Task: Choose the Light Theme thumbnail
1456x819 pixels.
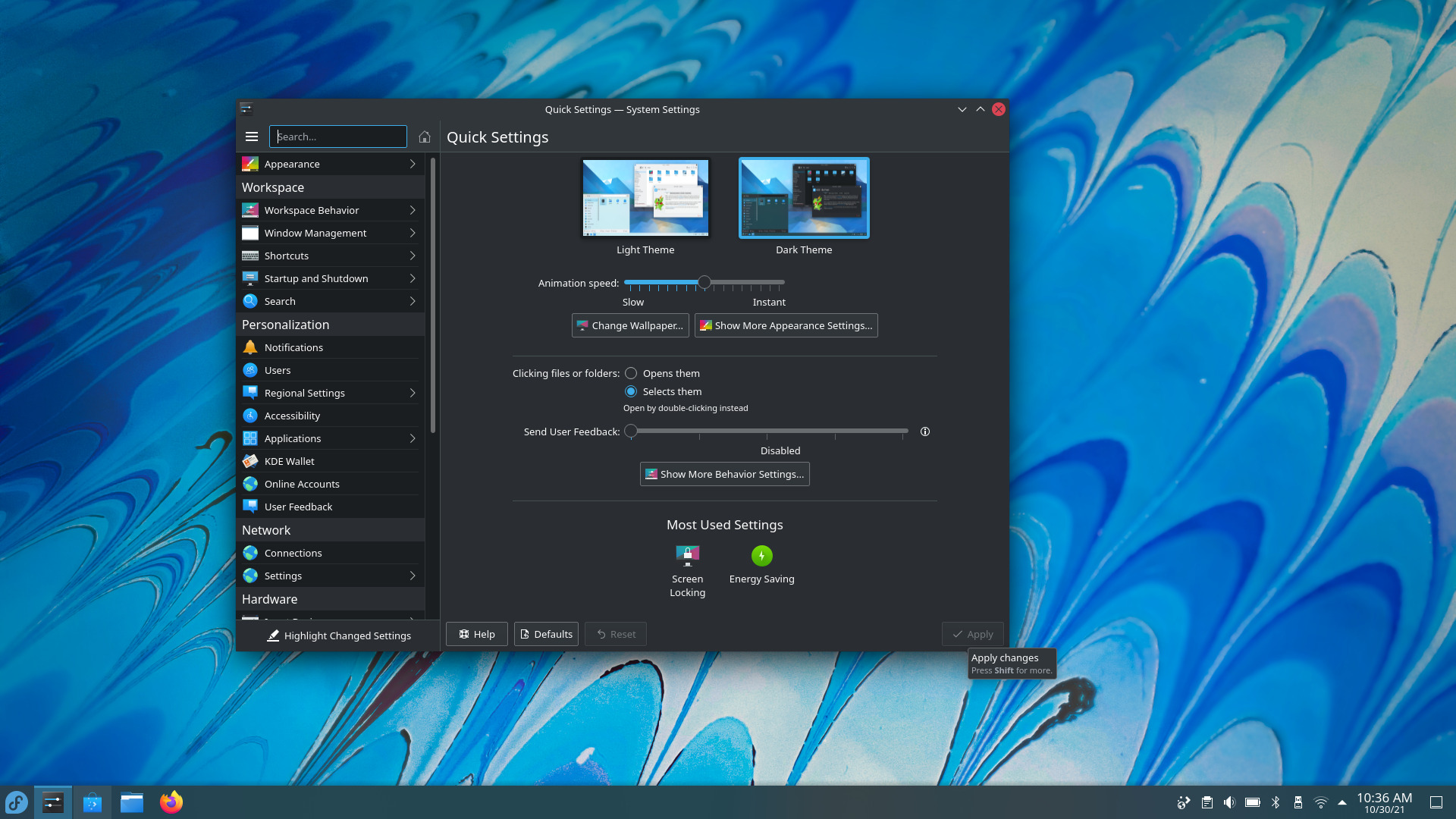Action: [x=645, y=199]
